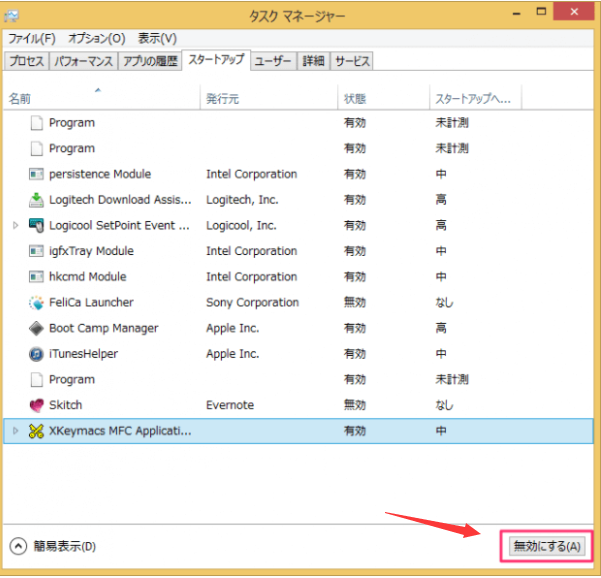Select the Skitch entry

66,406
